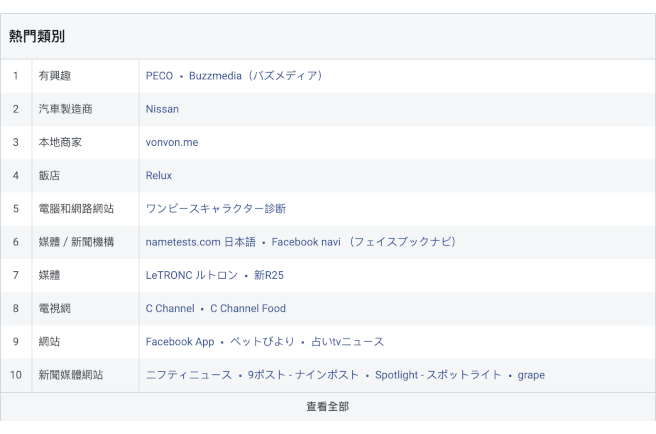Open C Channel Food link
This screenshot has height=434, width=656.
[248, 308]
